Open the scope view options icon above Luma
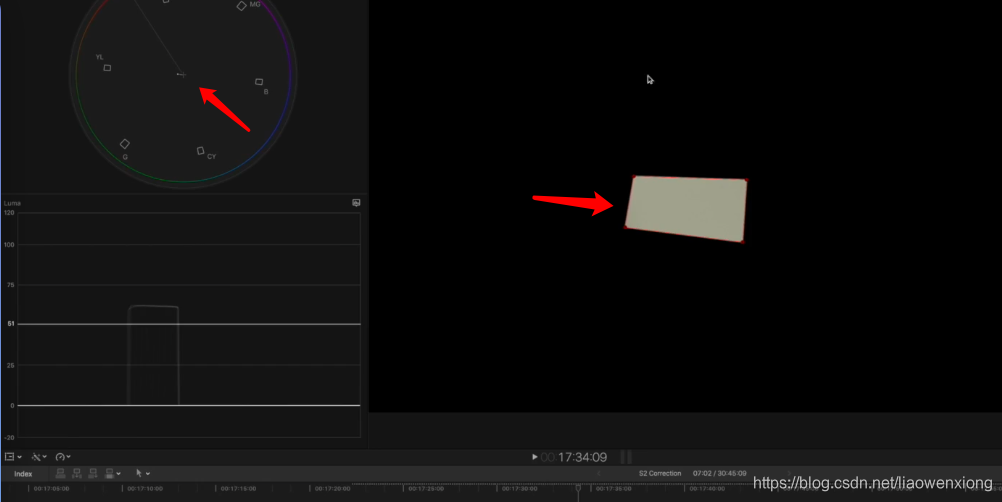This screenshot has width=1002, height=502. tap(356, 202)
